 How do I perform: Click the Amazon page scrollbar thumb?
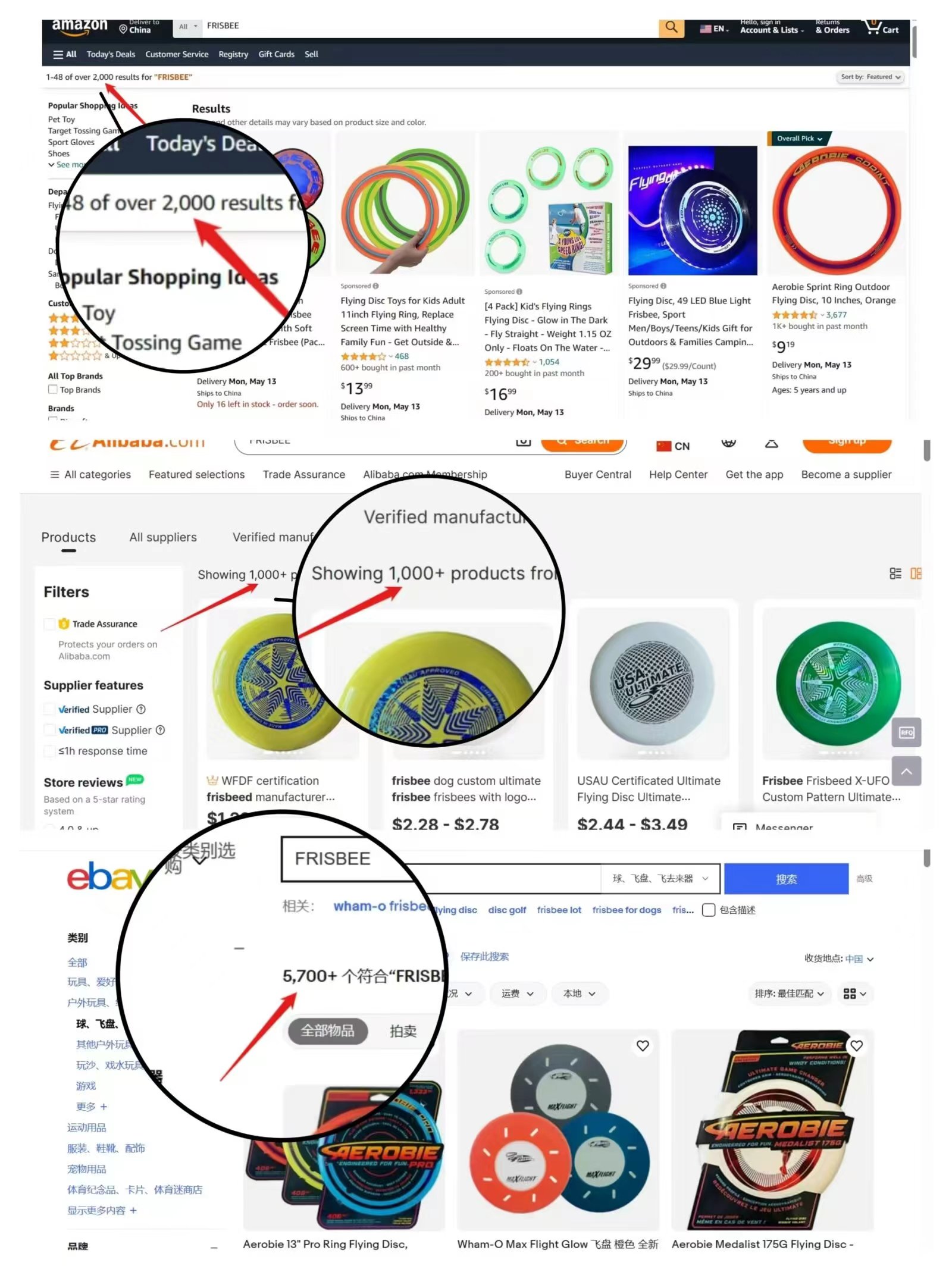(914, 39)
